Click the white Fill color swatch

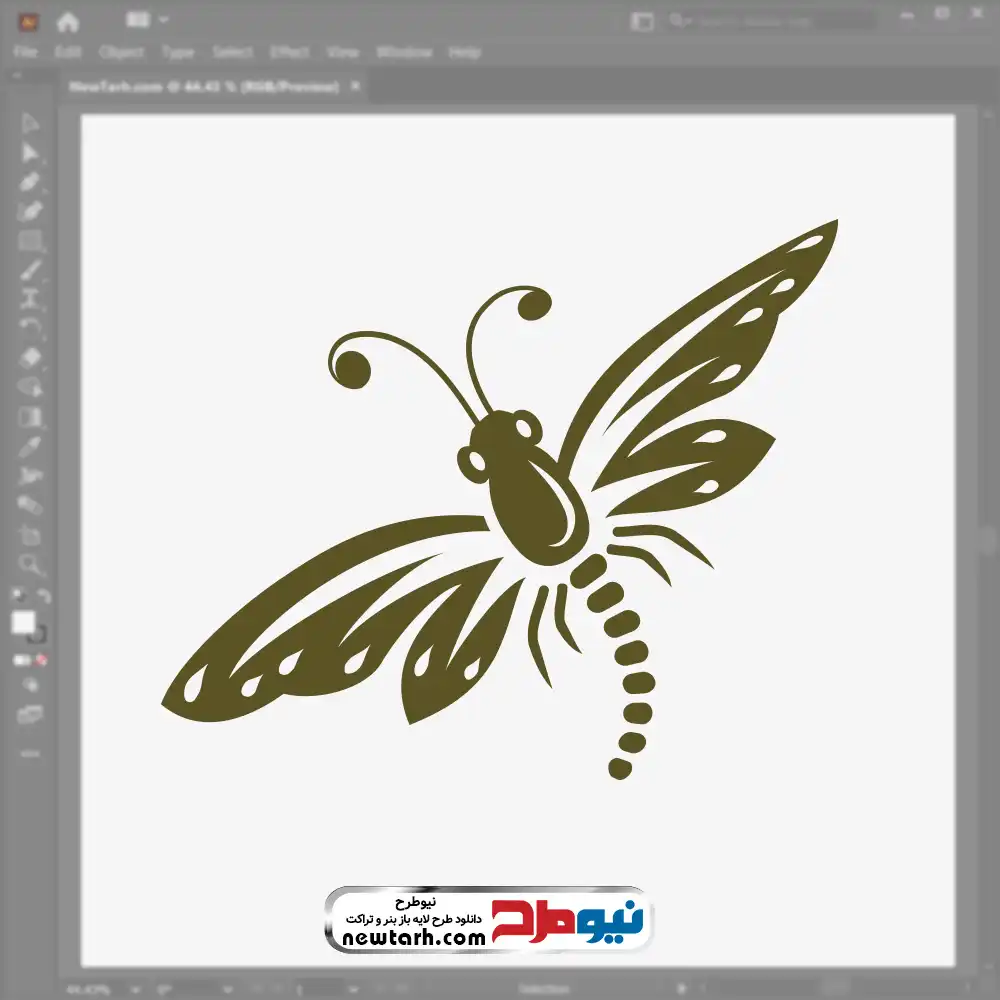click(24, 623)
